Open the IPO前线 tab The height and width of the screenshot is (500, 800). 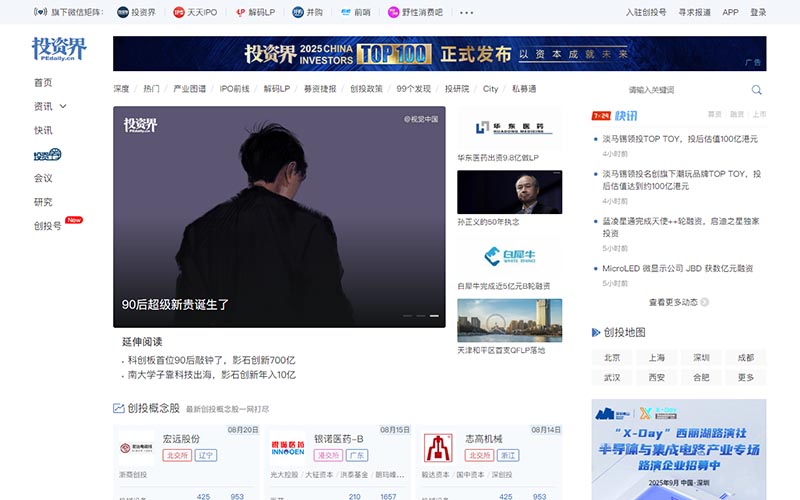235,89
